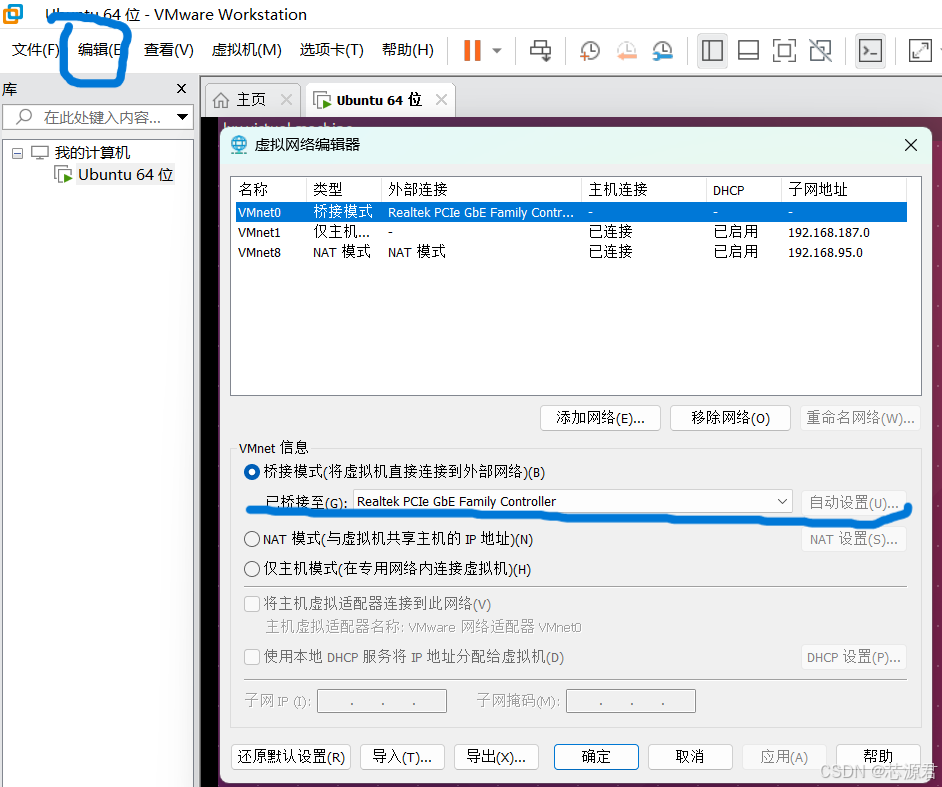Select 仅主机模式 radio button
Screen dimensions: 942x787
[252, 568]
